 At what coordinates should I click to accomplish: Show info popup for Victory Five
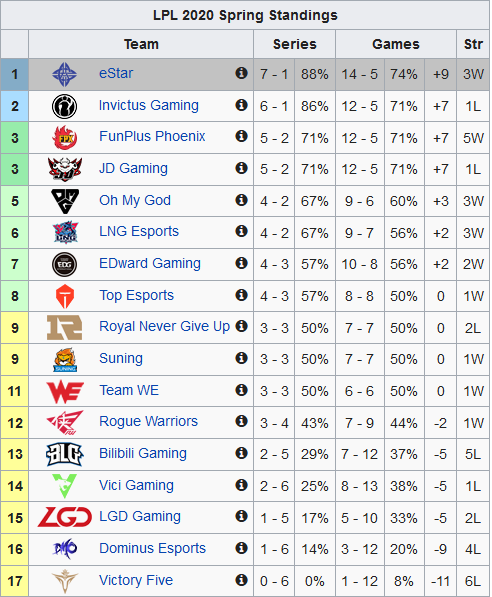click(x=241, y=580)
